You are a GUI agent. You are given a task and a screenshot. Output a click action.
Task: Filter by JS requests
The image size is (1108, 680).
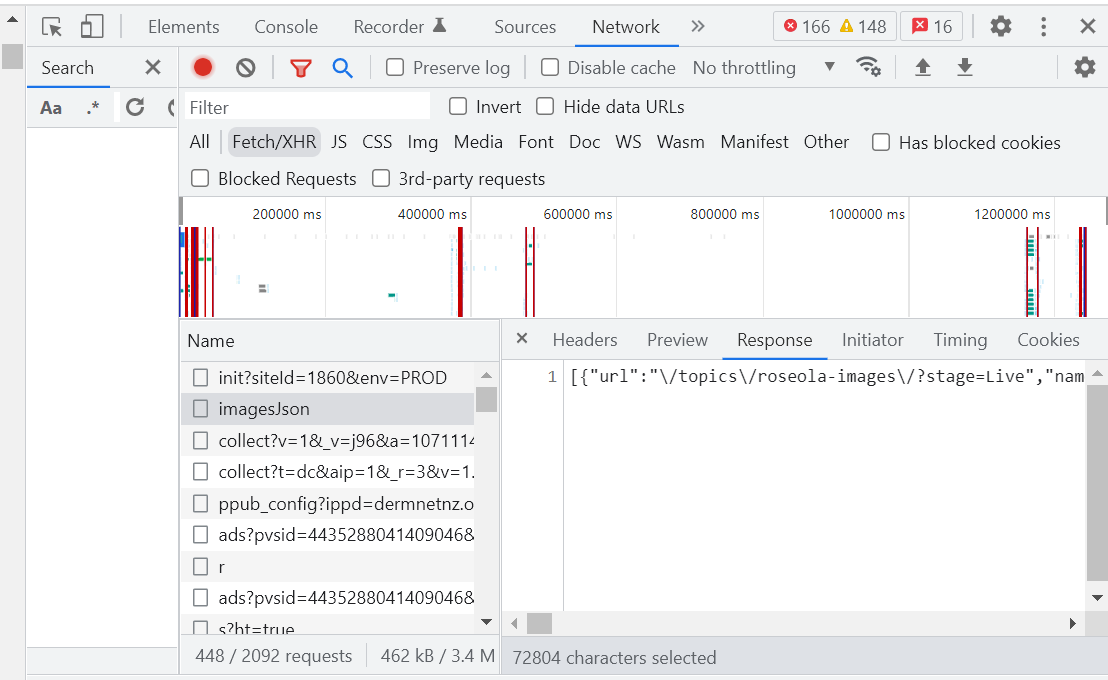(x=339, y=142)
